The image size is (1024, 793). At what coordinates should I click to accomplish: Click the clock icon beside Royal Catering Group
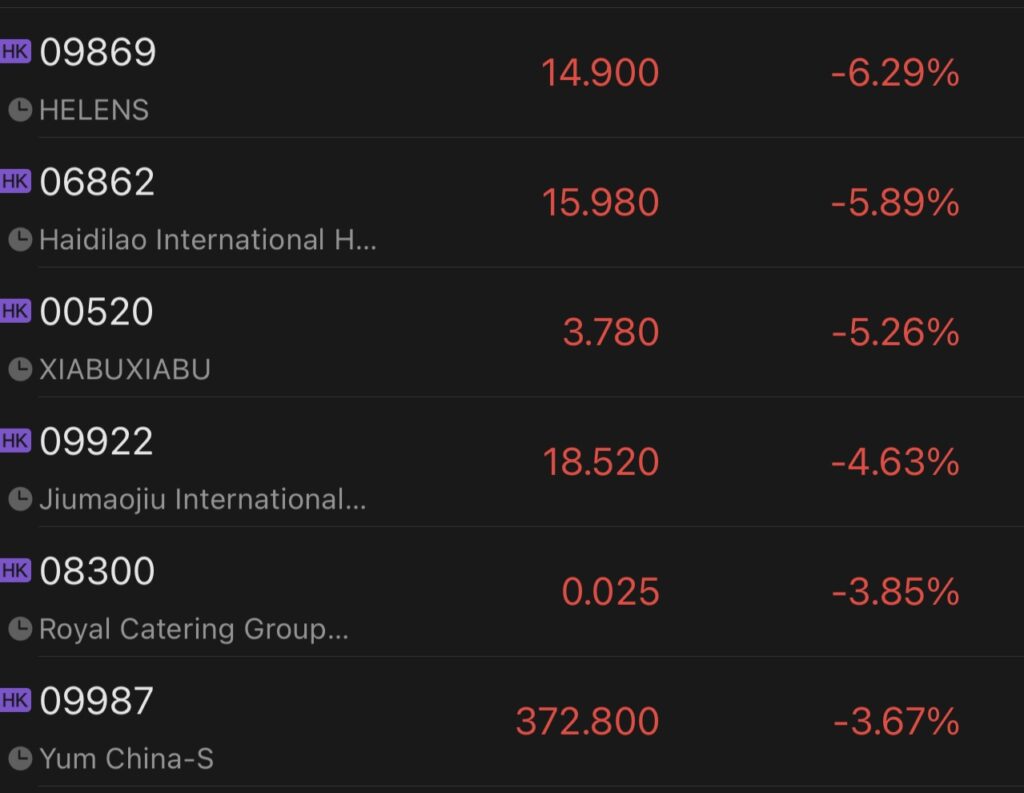point(20,629)
